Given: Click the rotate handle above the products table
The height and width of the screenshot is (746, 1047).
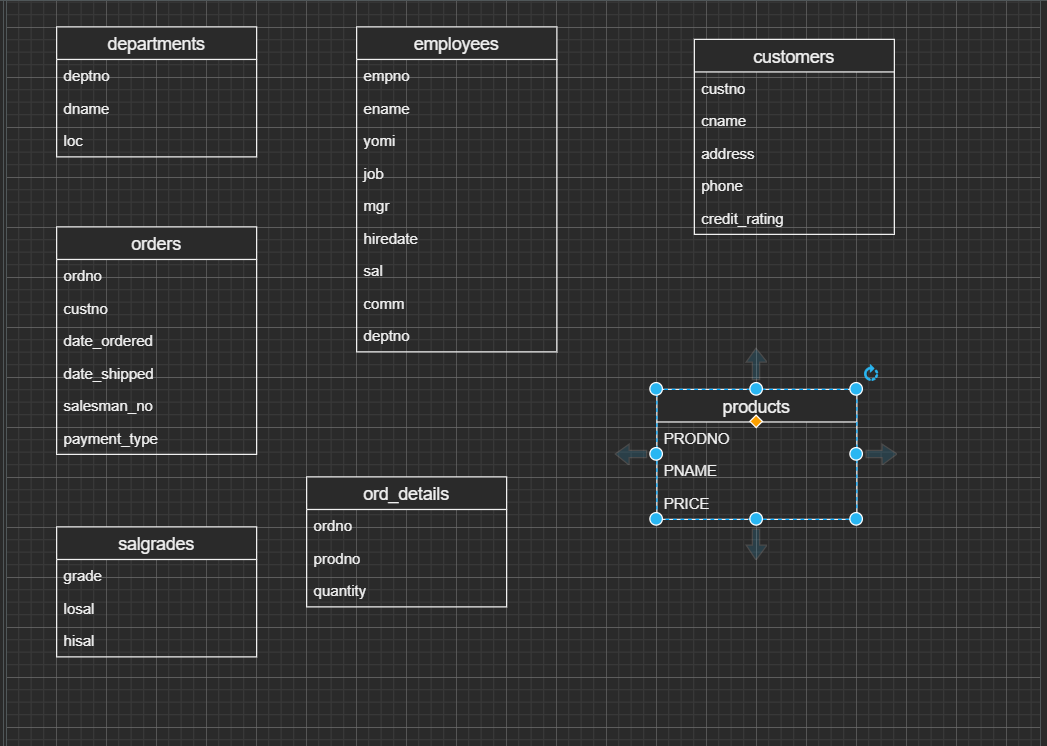Looking at the screenshot, I should [x=870, y=373].
